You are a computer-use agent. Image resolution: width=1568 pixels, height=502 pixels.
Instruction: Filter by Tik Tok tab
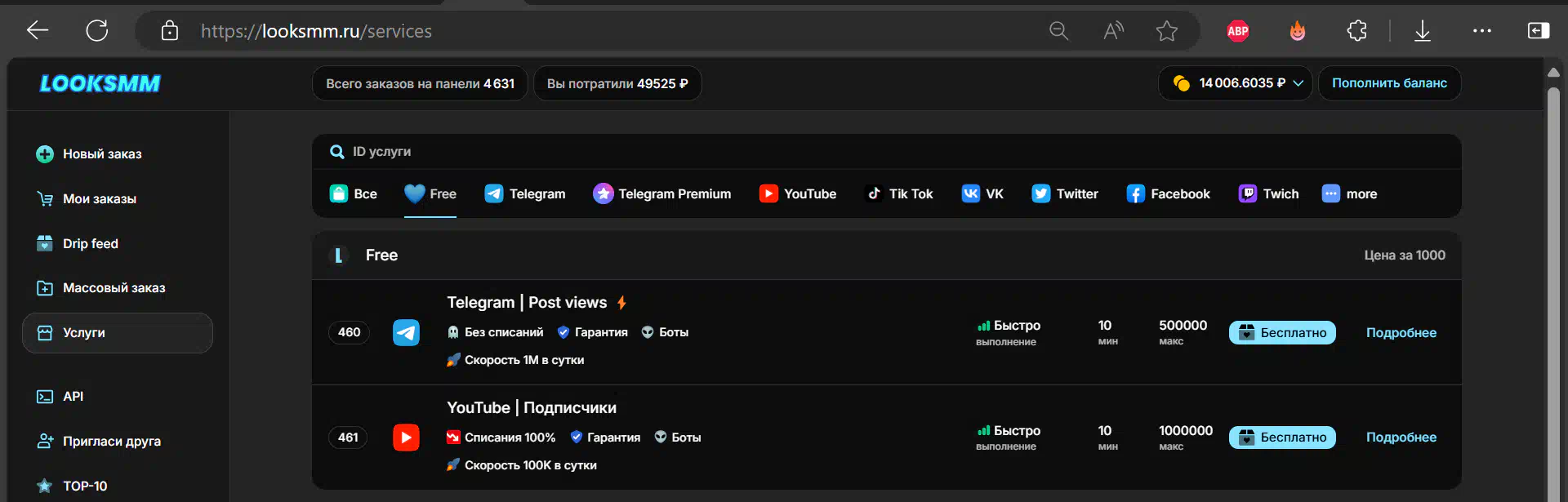tap(898, 193)
